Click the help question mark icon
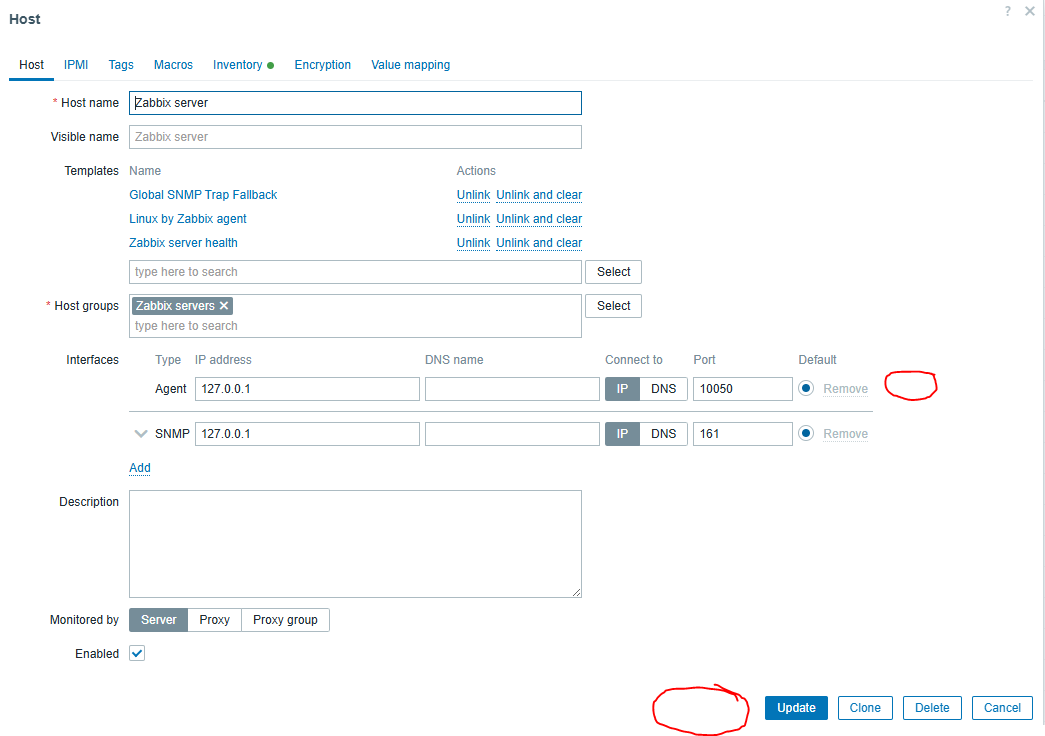The width and height of the screenshot is (1045, 736). (x=1008, y=11)
